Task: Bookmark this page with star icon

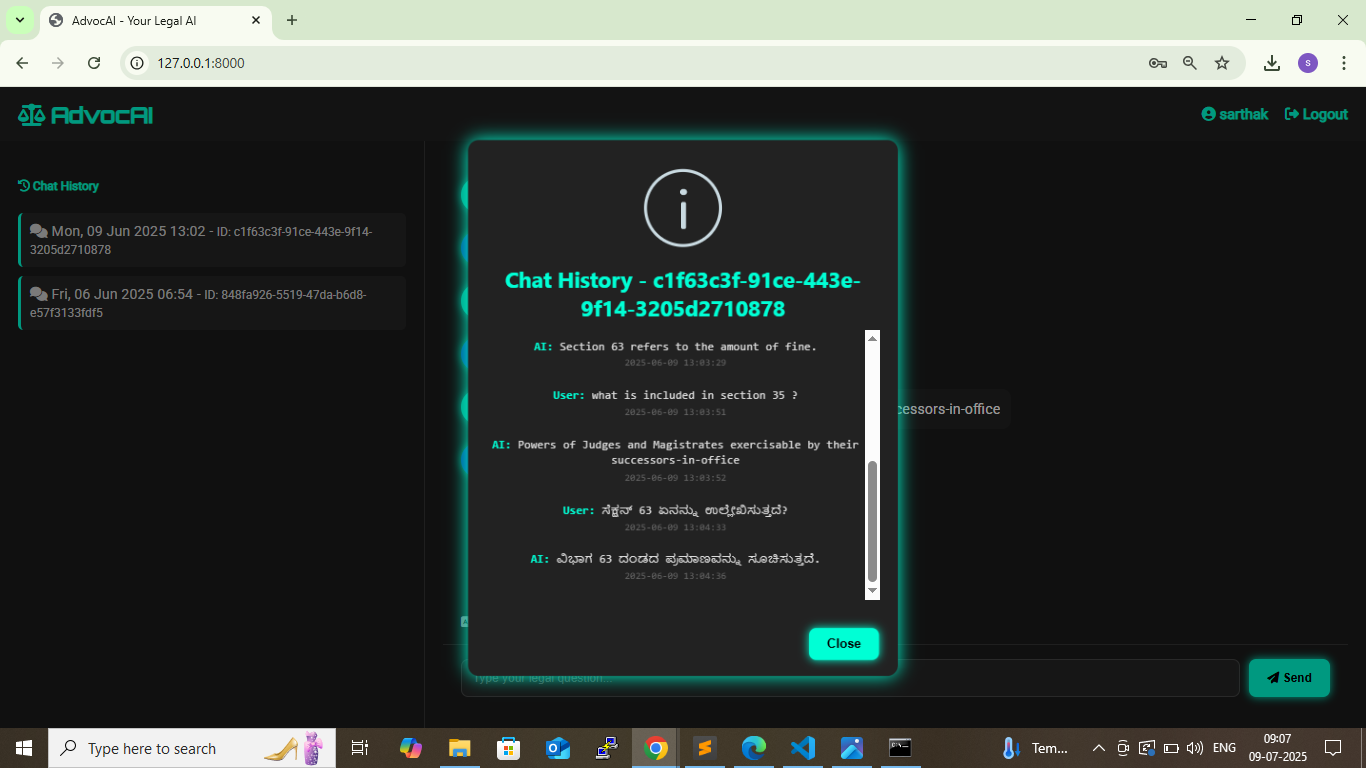Action: [1222, 63]
